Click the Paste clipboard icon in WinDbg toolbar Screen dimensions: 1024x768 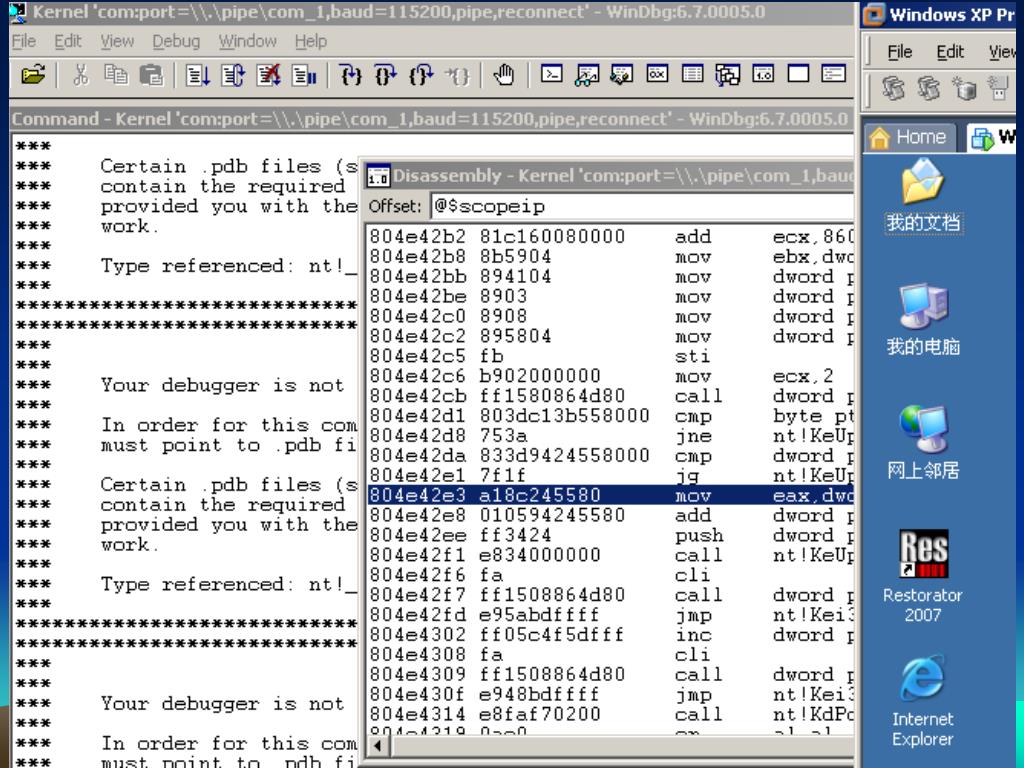pyautogui.click(x=152, y=75)
